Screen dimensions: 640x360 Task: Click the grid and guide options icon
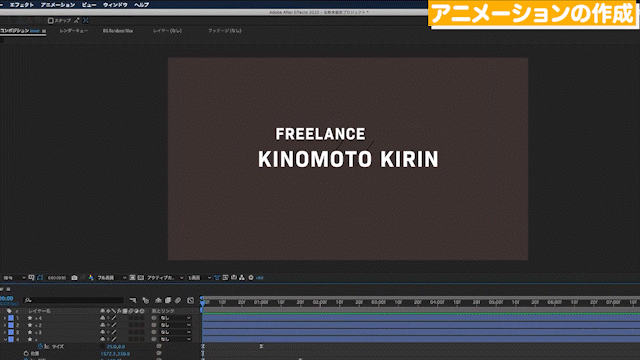[x=31, y=278]
